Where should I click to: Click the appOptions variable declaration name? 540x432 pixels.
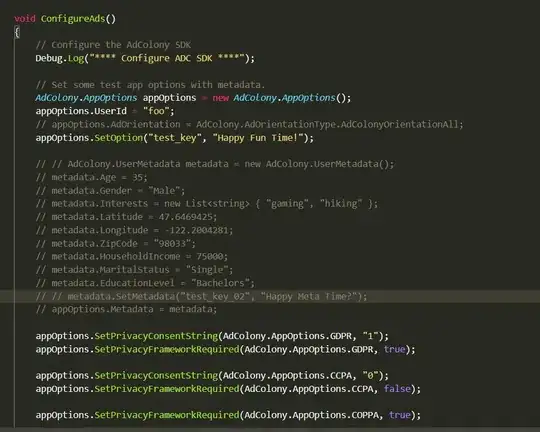pyautogui.click(x=169, y=98)
